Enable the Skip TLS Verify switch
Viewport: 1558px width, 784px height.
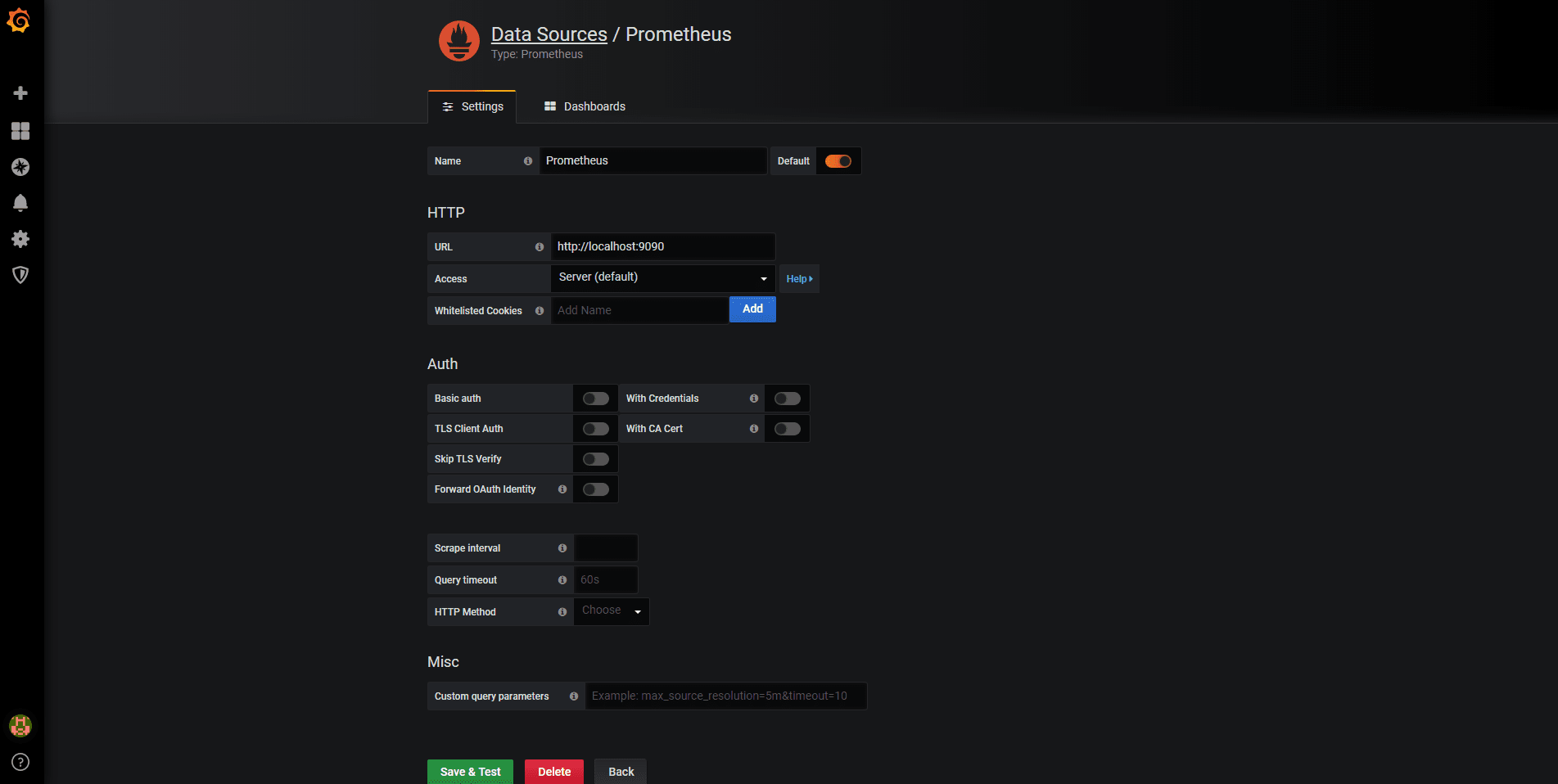596,459
